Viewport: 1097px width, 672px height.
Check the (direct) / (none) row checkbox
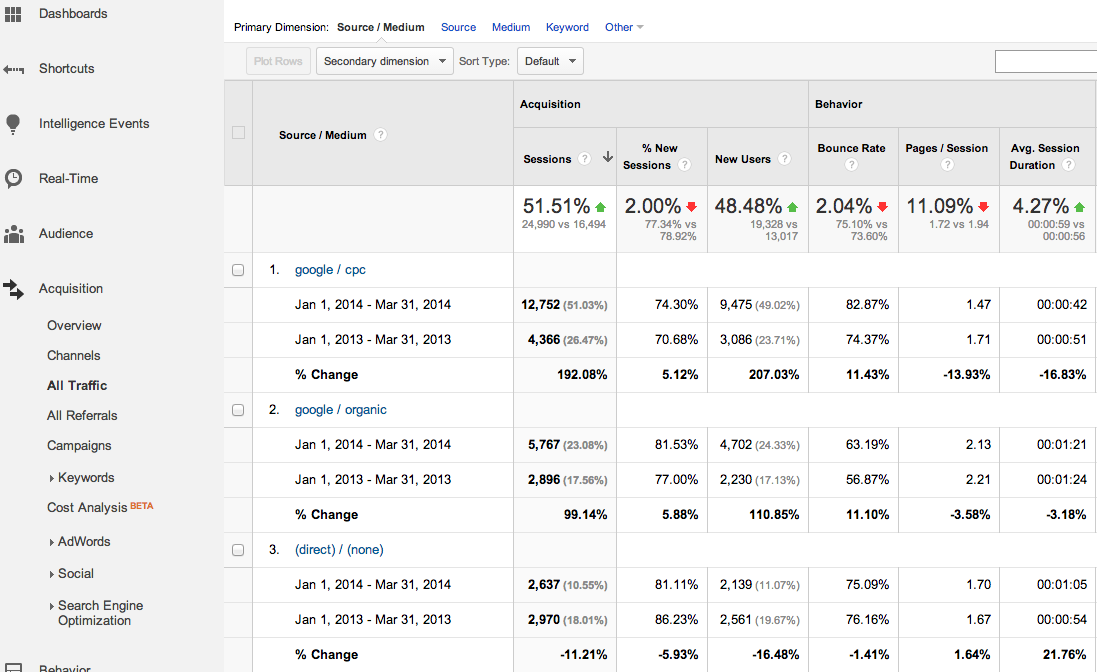coord(237,549)
